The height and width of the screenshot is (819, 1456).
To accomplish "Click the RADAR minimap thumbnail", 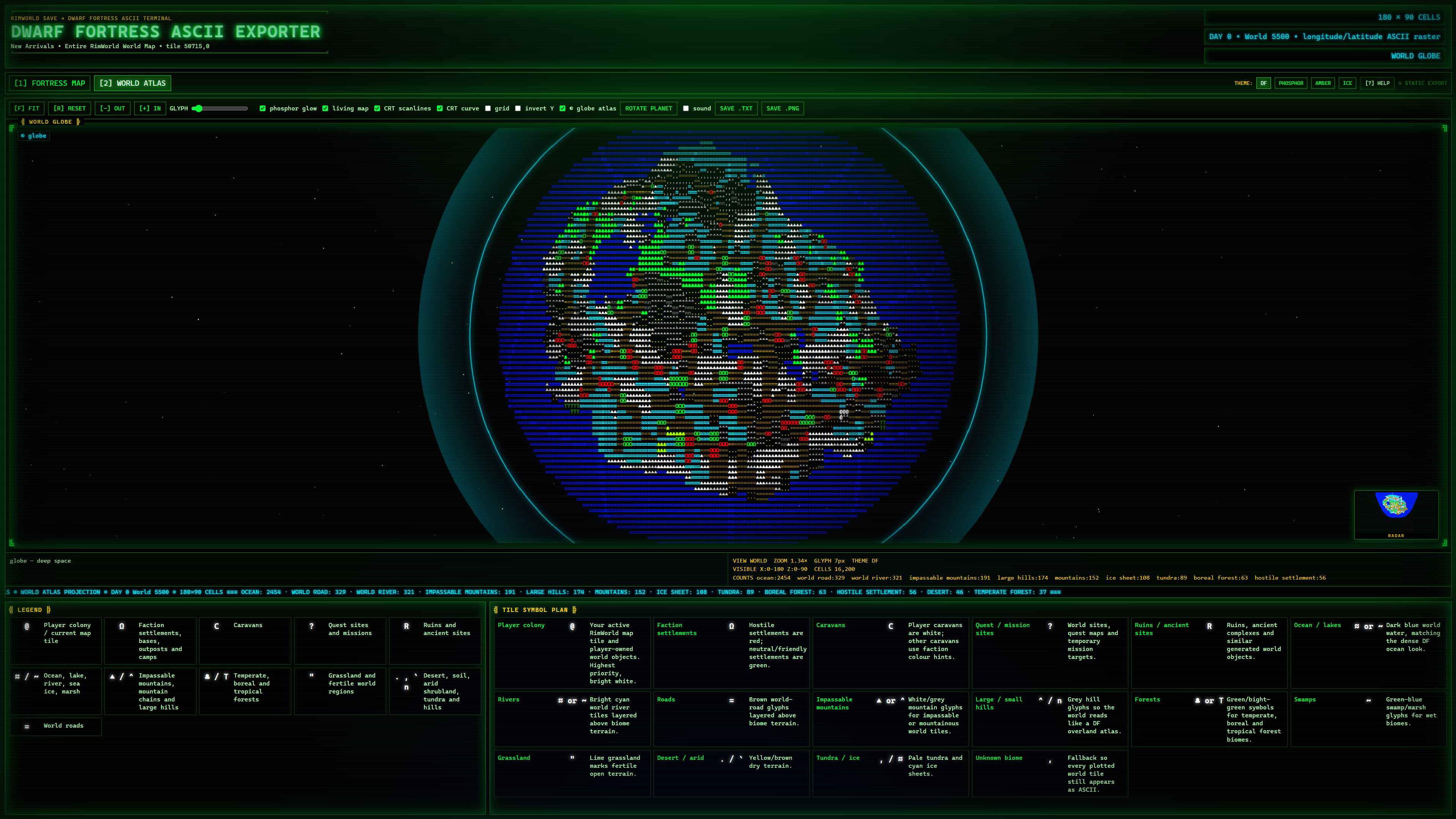I will click(1396, 515).
